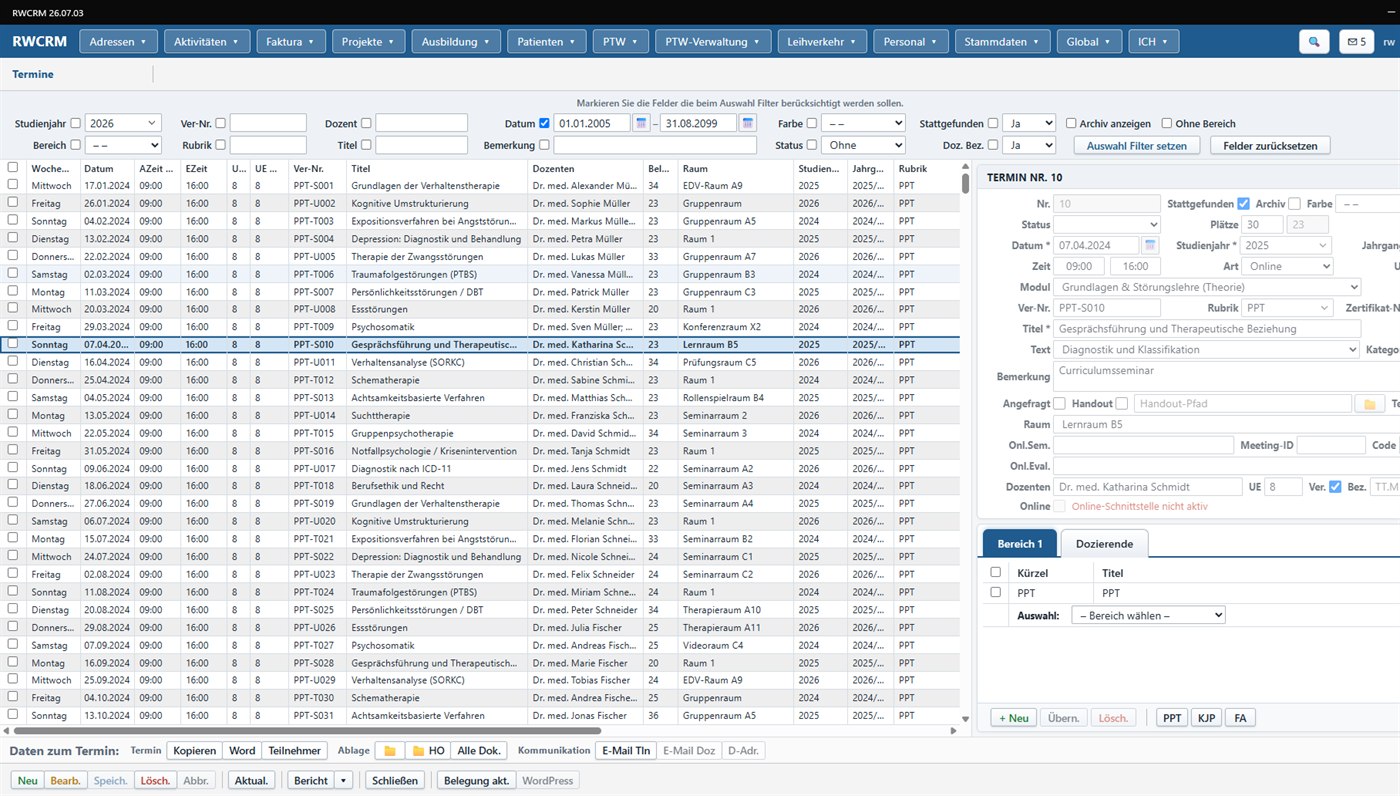Open the Farbe filter dropdown

tap(863, 123)
